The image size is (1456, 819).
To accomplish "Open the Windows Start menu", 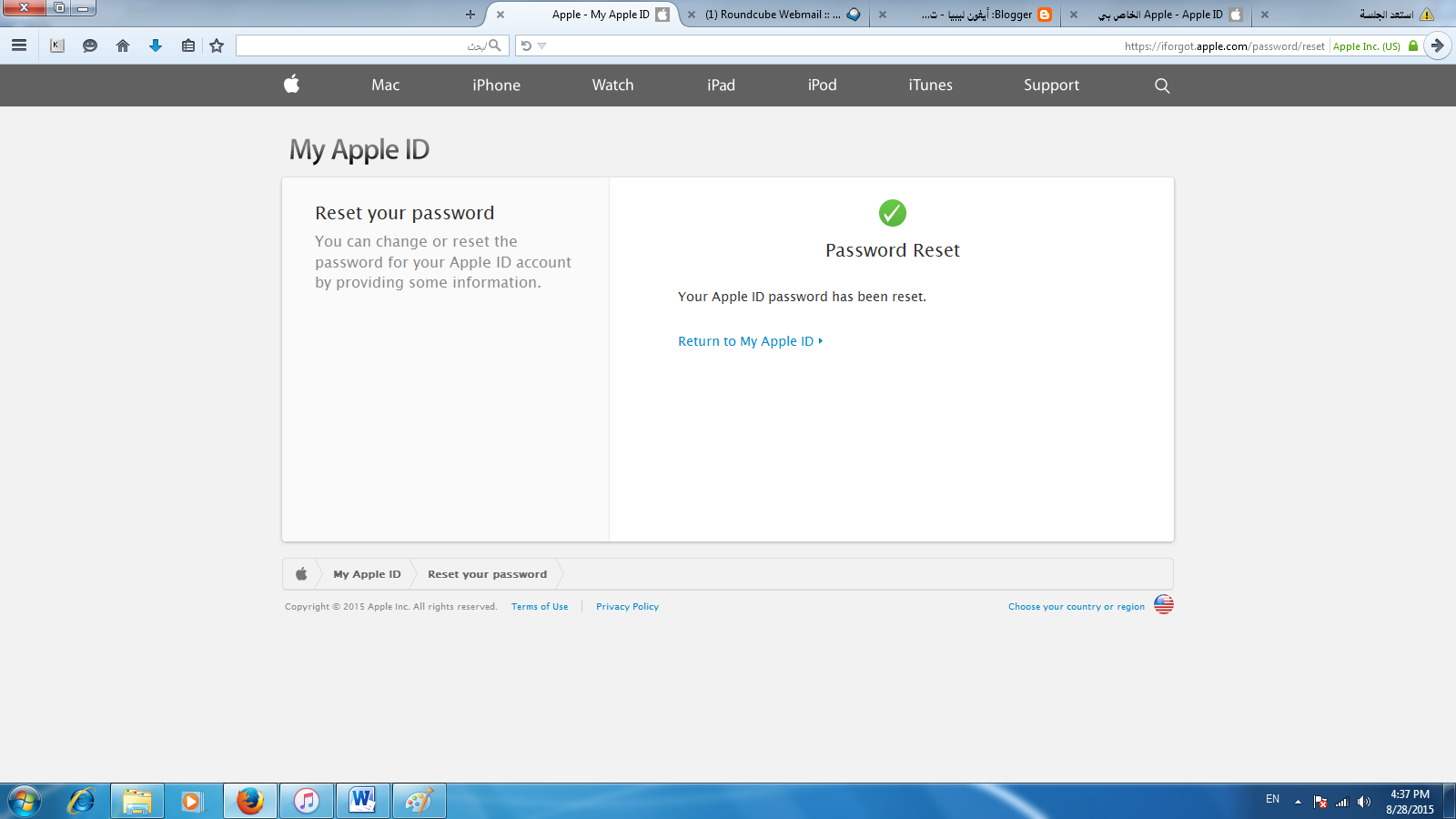I will click(25, 802).
